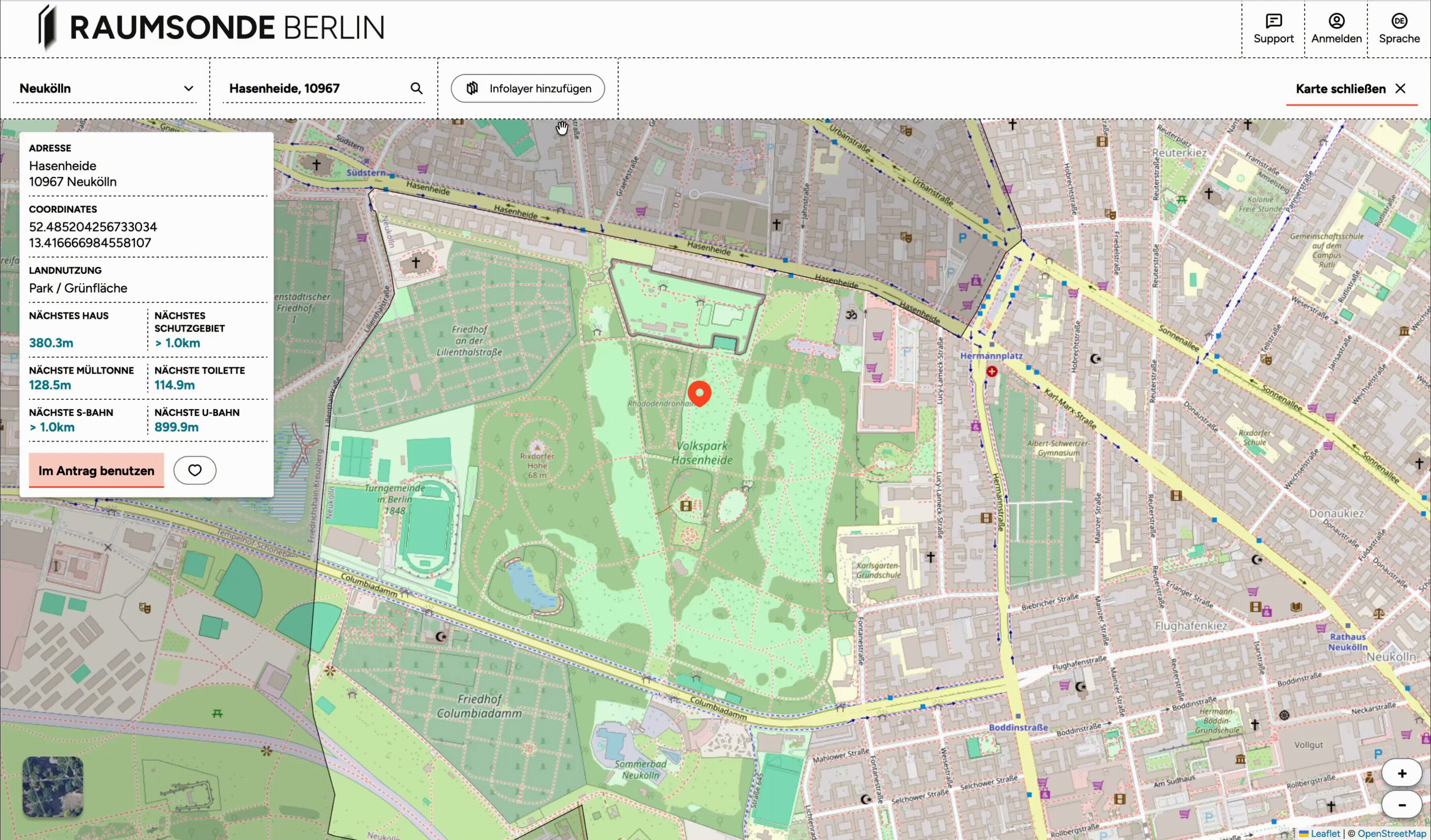Switch to the satellite imagery thumbnail
1431x840 pixels.
tap(53, 786)
